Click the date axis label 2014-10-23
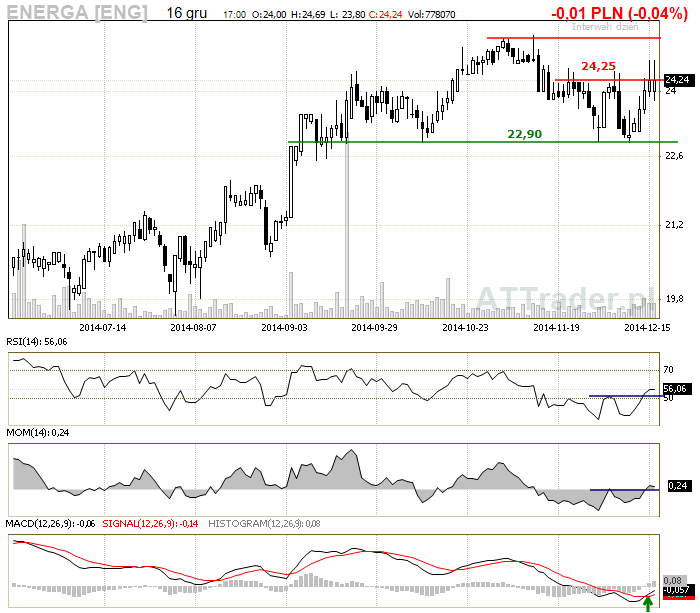This screenshot has height=613, width=700. pos(466,328)
